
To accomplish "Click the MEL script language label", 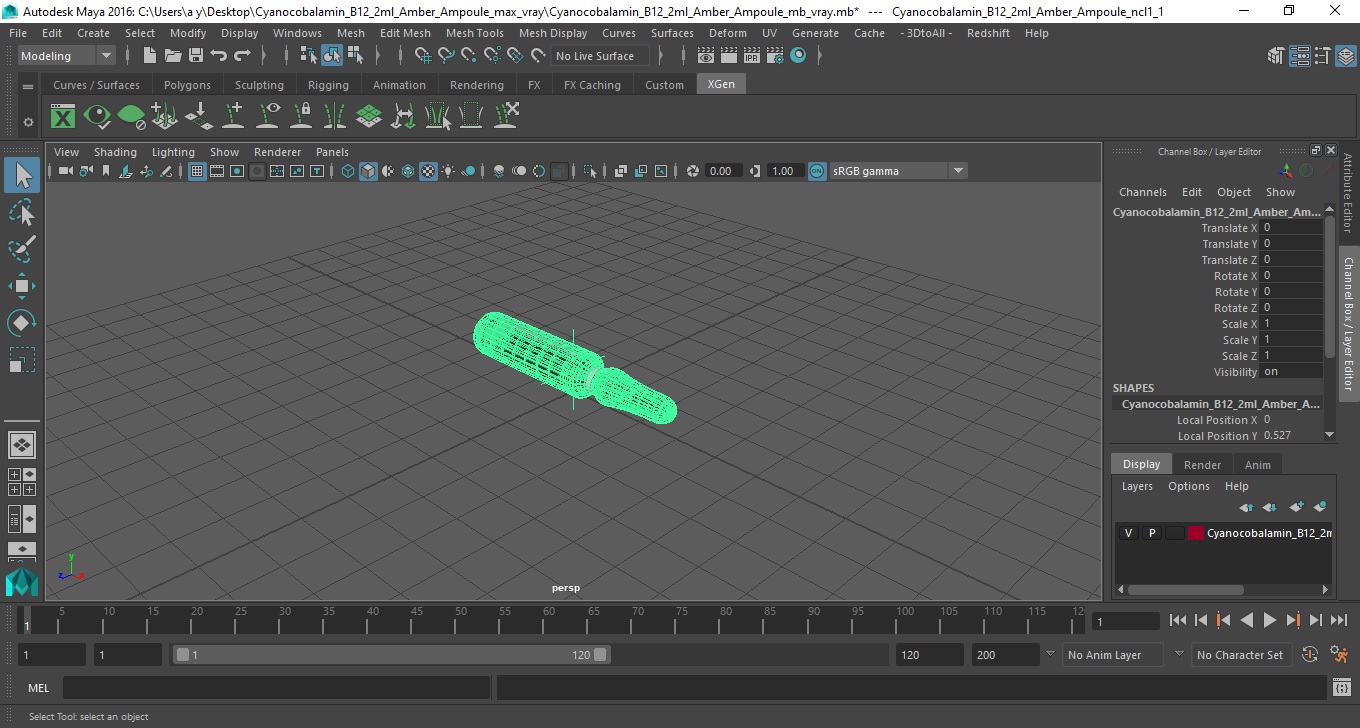I will [39, 688].
